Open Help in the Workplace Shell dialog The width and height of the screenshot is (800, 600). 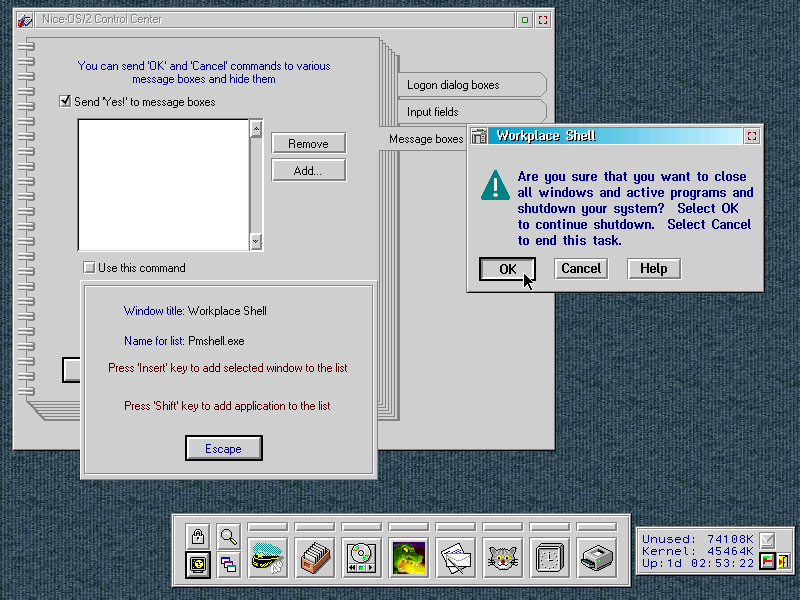click(654, 269)
